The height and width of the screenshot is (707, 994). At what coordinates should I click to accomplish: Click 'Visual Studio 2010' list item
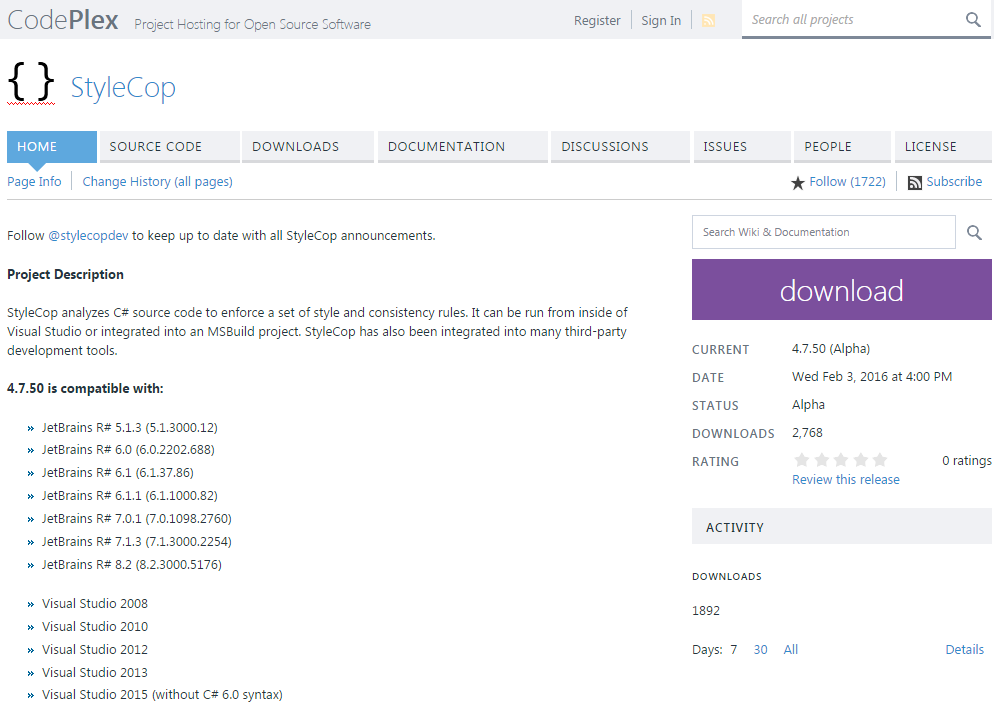(x=95, y=626)
